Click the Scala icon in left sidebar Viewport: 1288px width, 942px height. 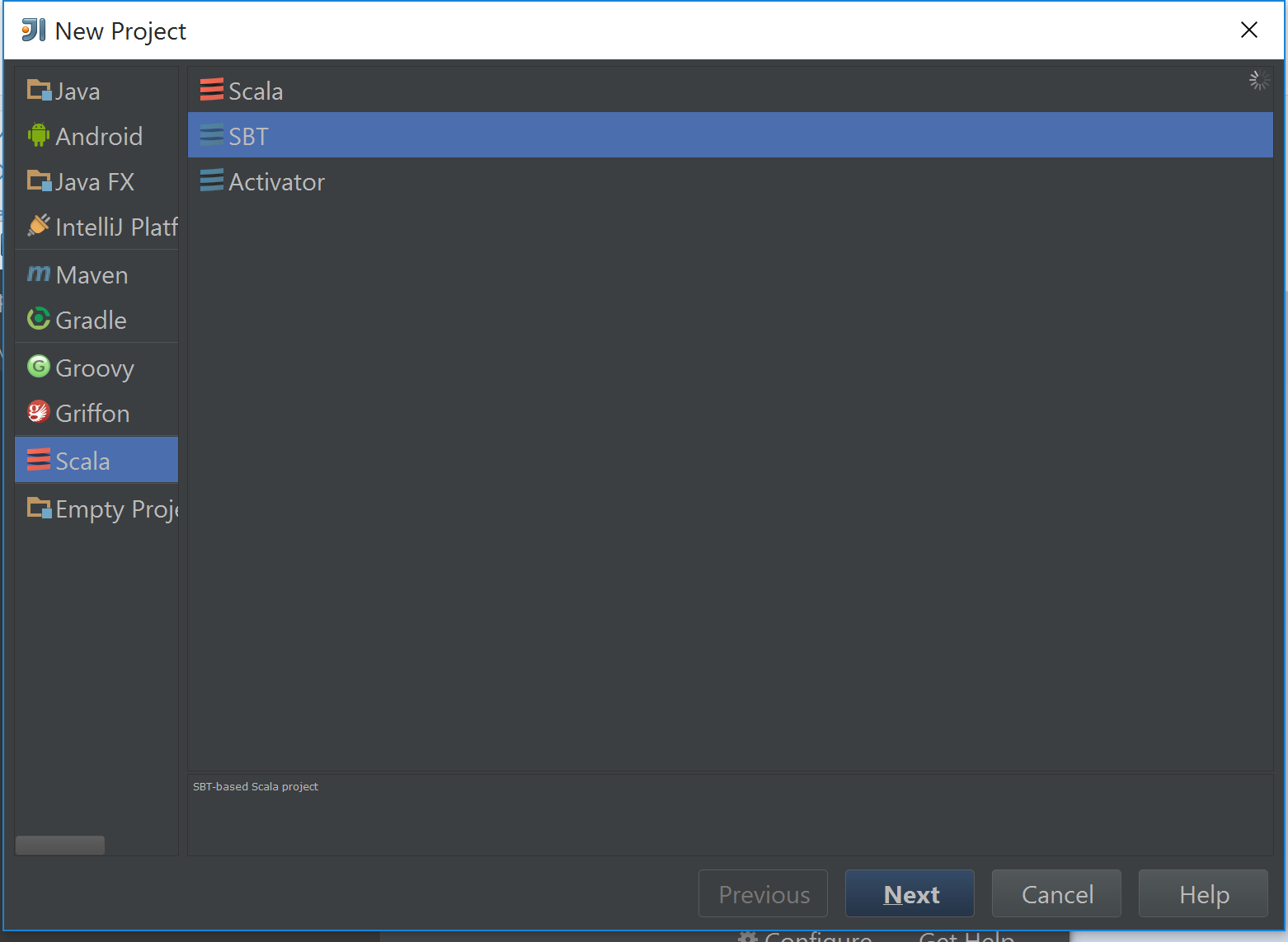[x=39, y=460]
